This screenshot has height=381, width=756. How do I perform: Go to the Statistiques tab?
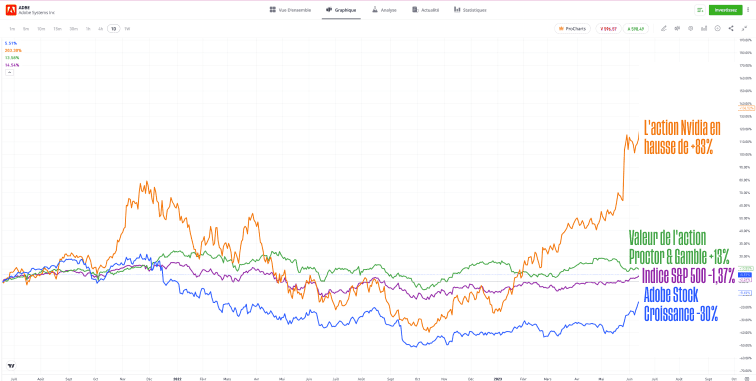pos(470,10)
